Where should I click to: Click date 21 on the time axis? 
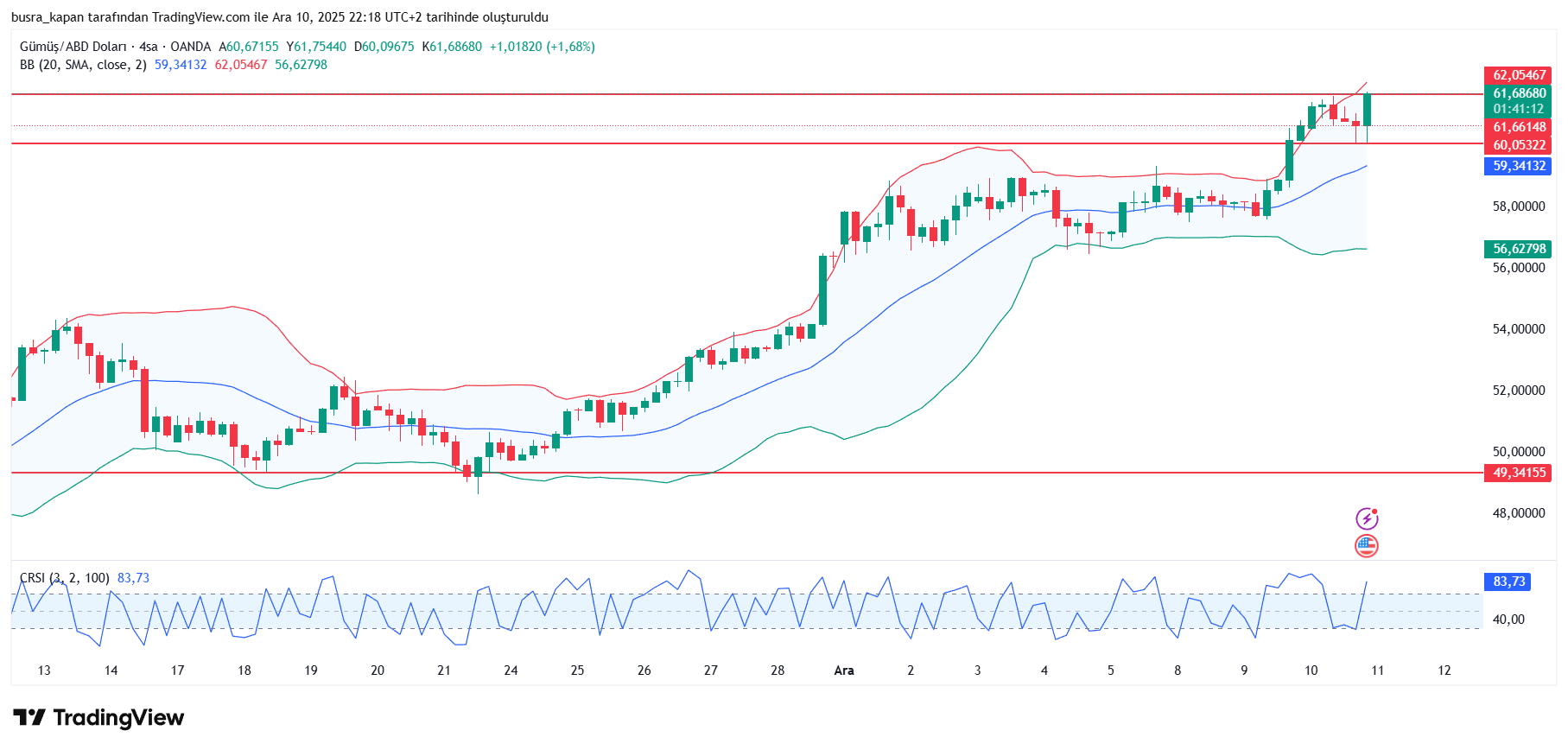click(x=444, y=671)
